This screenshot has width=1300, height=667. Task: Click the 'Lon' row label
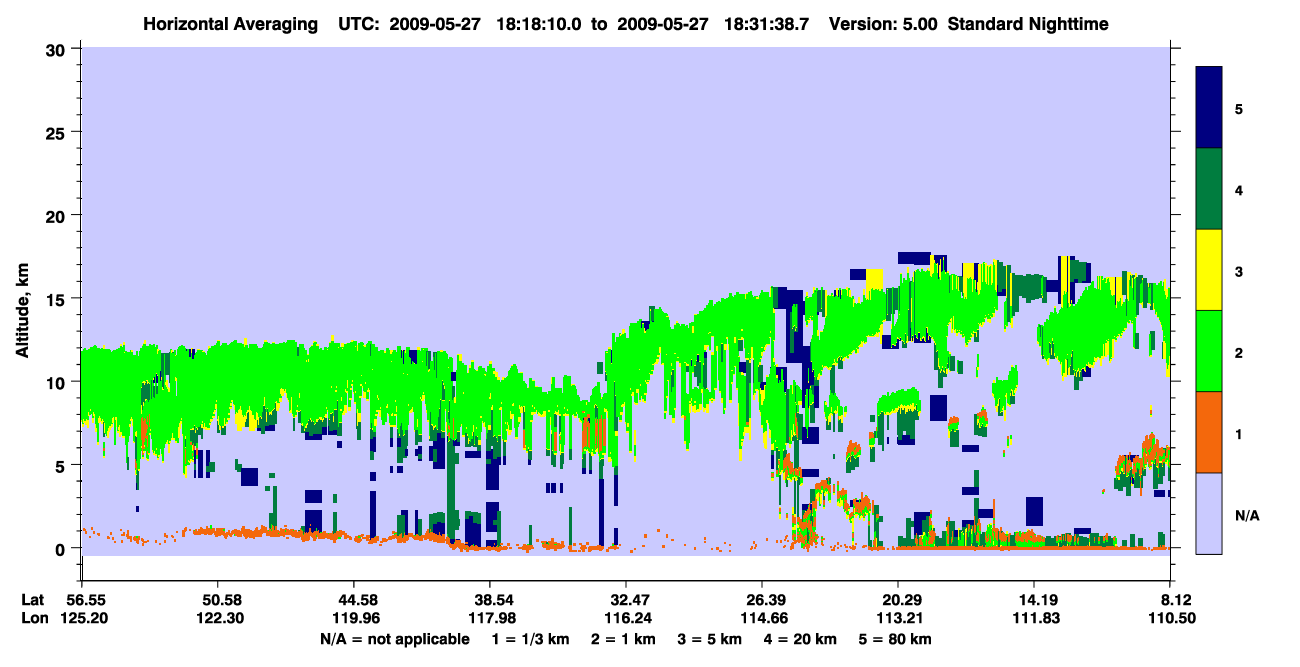click(x=34, y=618)
